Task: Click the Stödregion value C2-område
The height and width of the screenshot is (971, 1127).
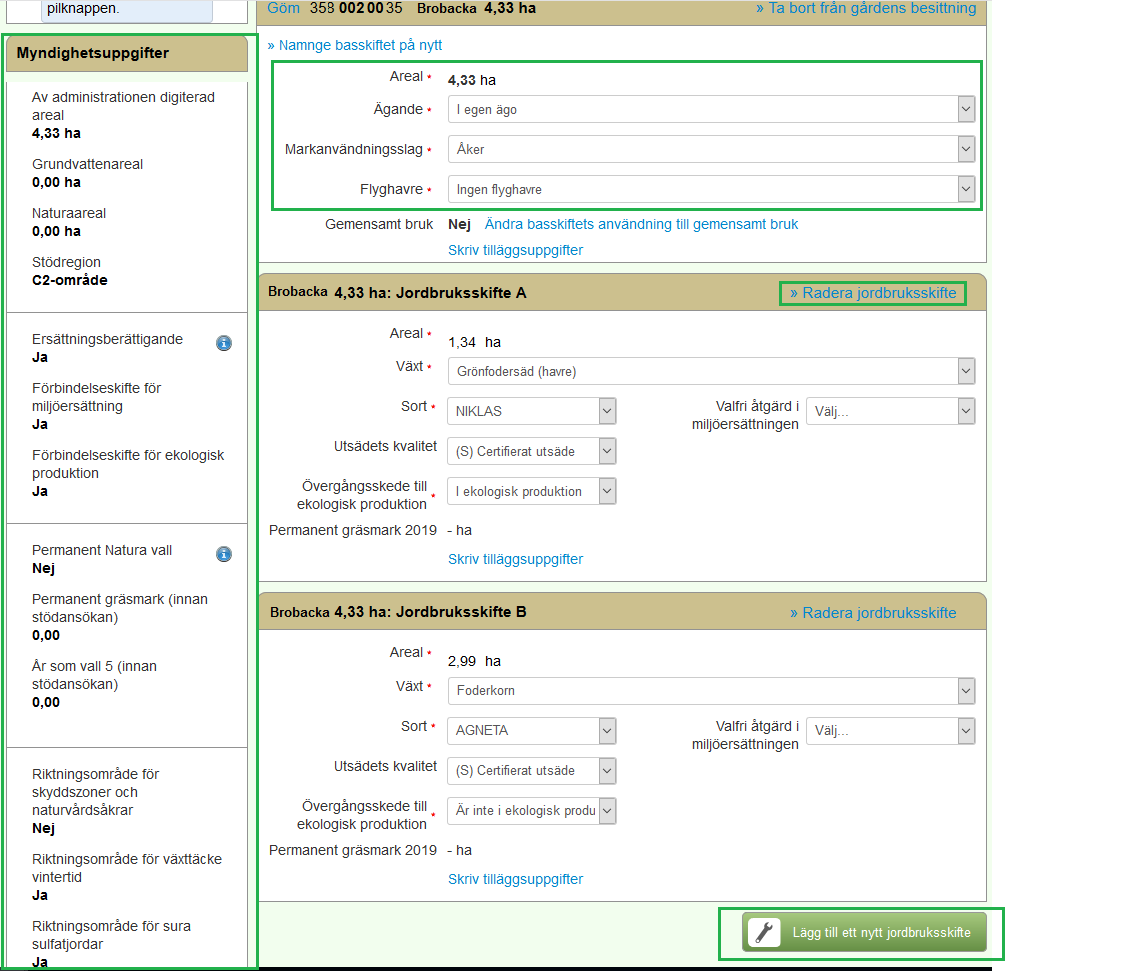Action: (x=70, y=280)
